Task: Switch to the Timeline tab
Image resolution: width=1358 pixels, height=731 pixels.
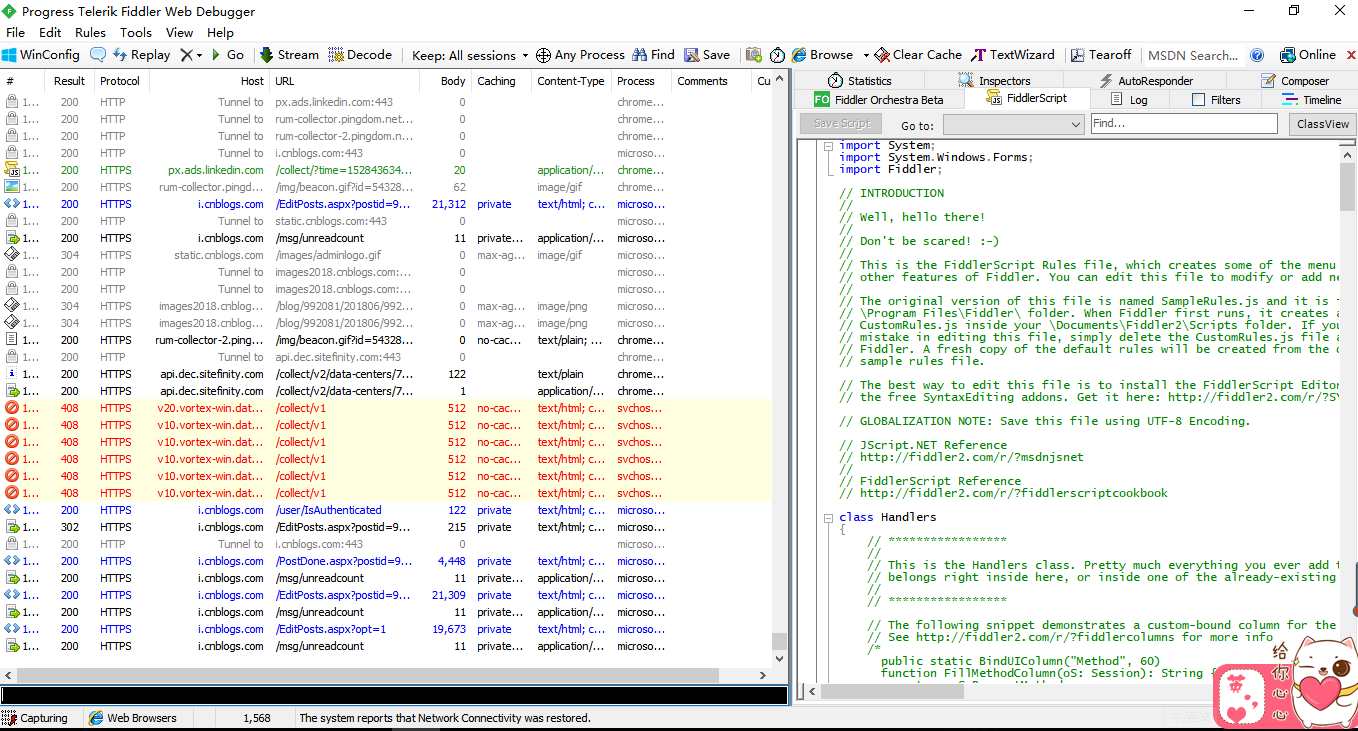Action: pyautogui.click(x=1312, y=99)
